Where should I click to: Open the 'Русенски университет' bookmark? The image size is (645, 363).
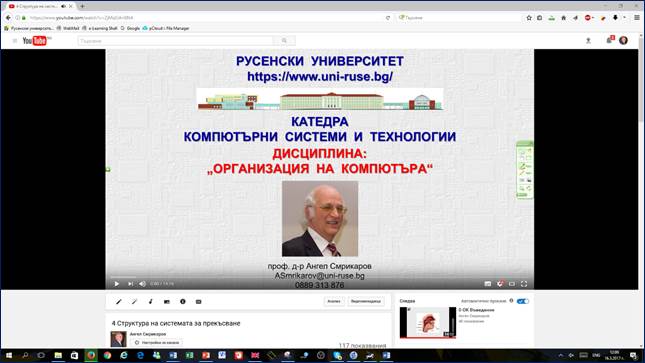click(x=29, y=28)
